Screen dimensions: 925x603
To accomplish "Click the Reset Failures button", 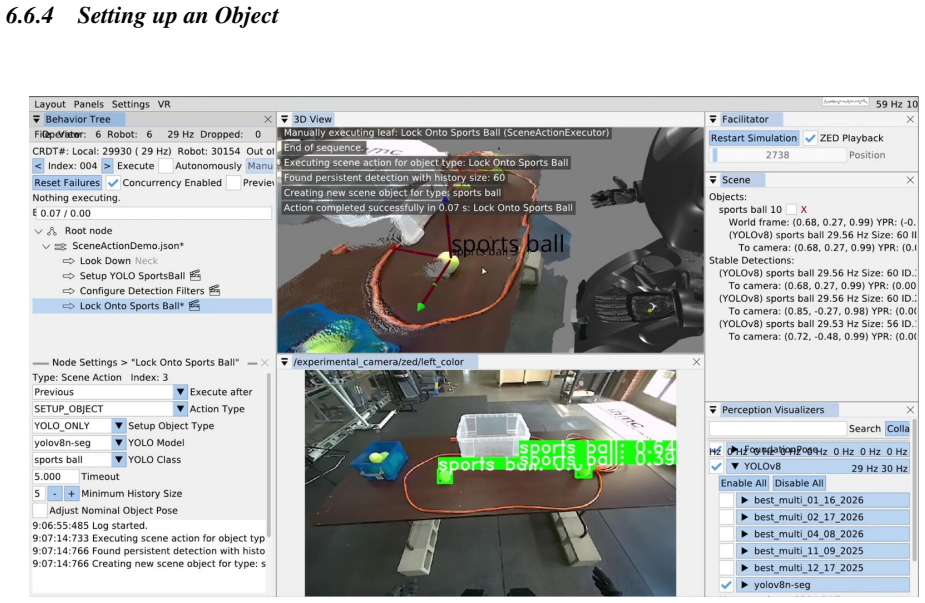I will 67,183.
